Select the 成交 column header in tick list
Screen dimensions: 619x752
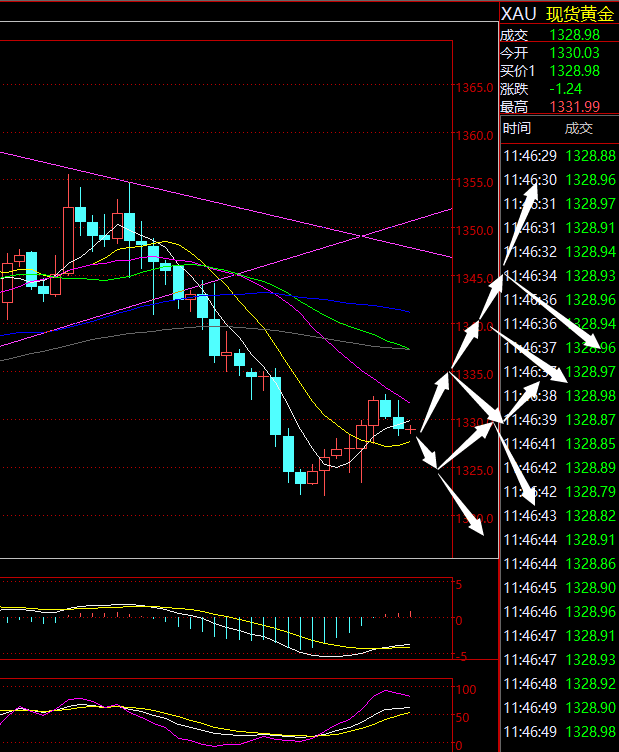579,128
